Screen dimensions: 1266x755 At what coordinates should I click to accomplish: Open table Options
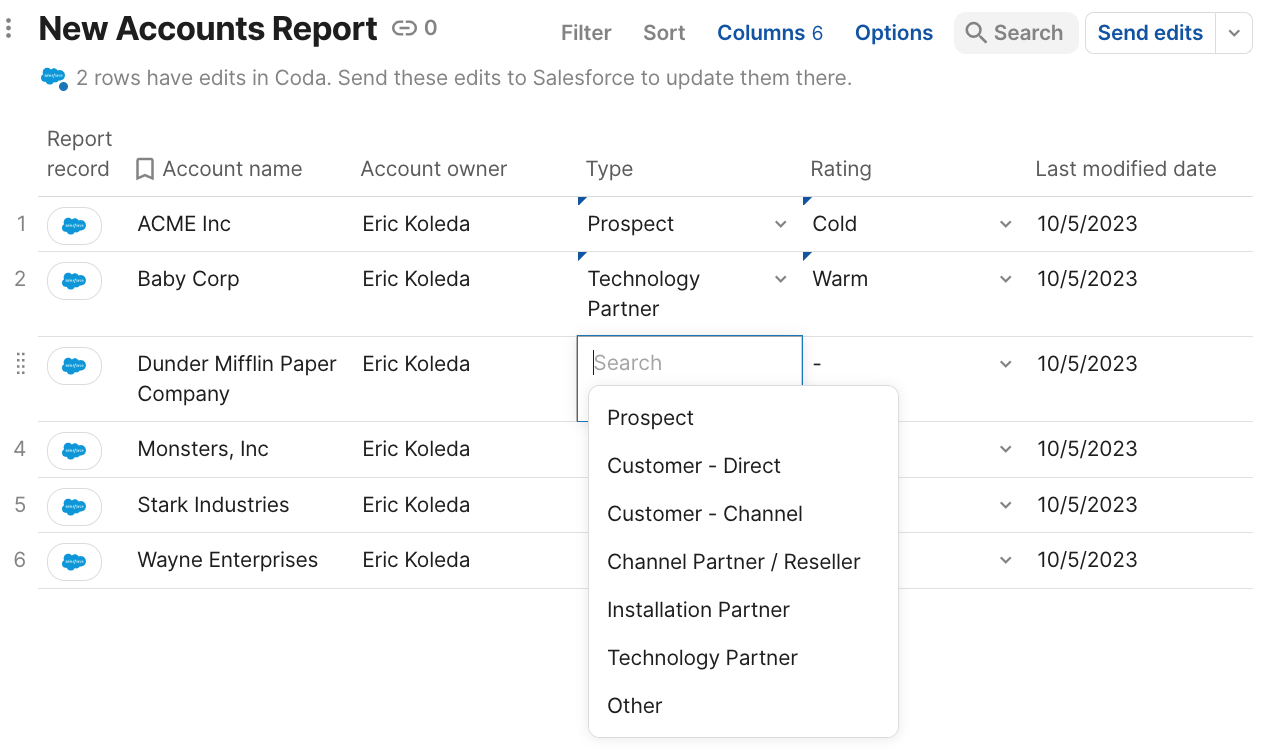point(894,33)
